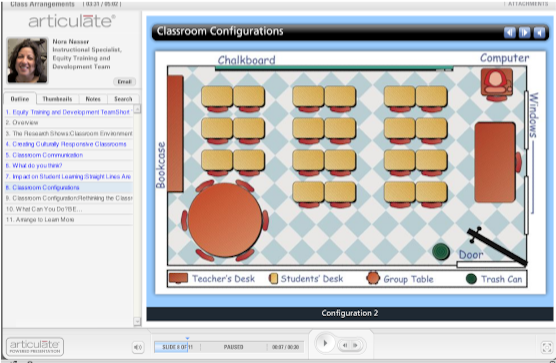Select outline item 9 Rethinking the Classroom
This screenshot has height=363, width=556.
68,198
